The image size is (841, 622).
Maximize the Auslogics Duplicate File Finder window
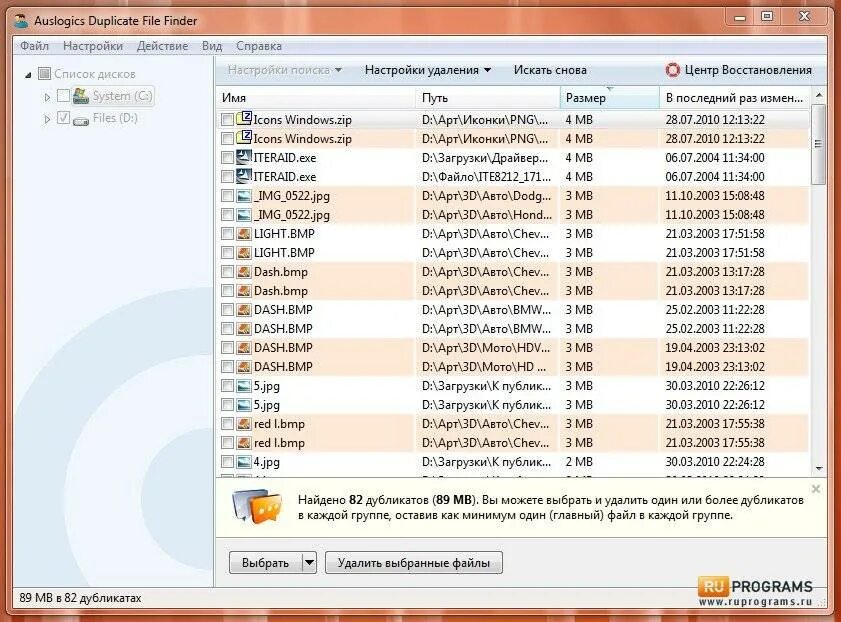768,17
